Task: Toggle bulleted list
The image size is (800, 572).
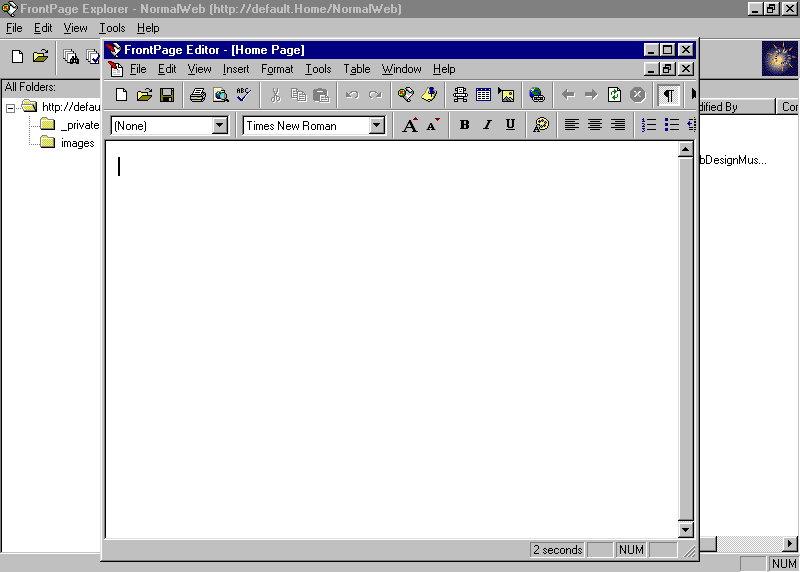Action: point(671,125)
